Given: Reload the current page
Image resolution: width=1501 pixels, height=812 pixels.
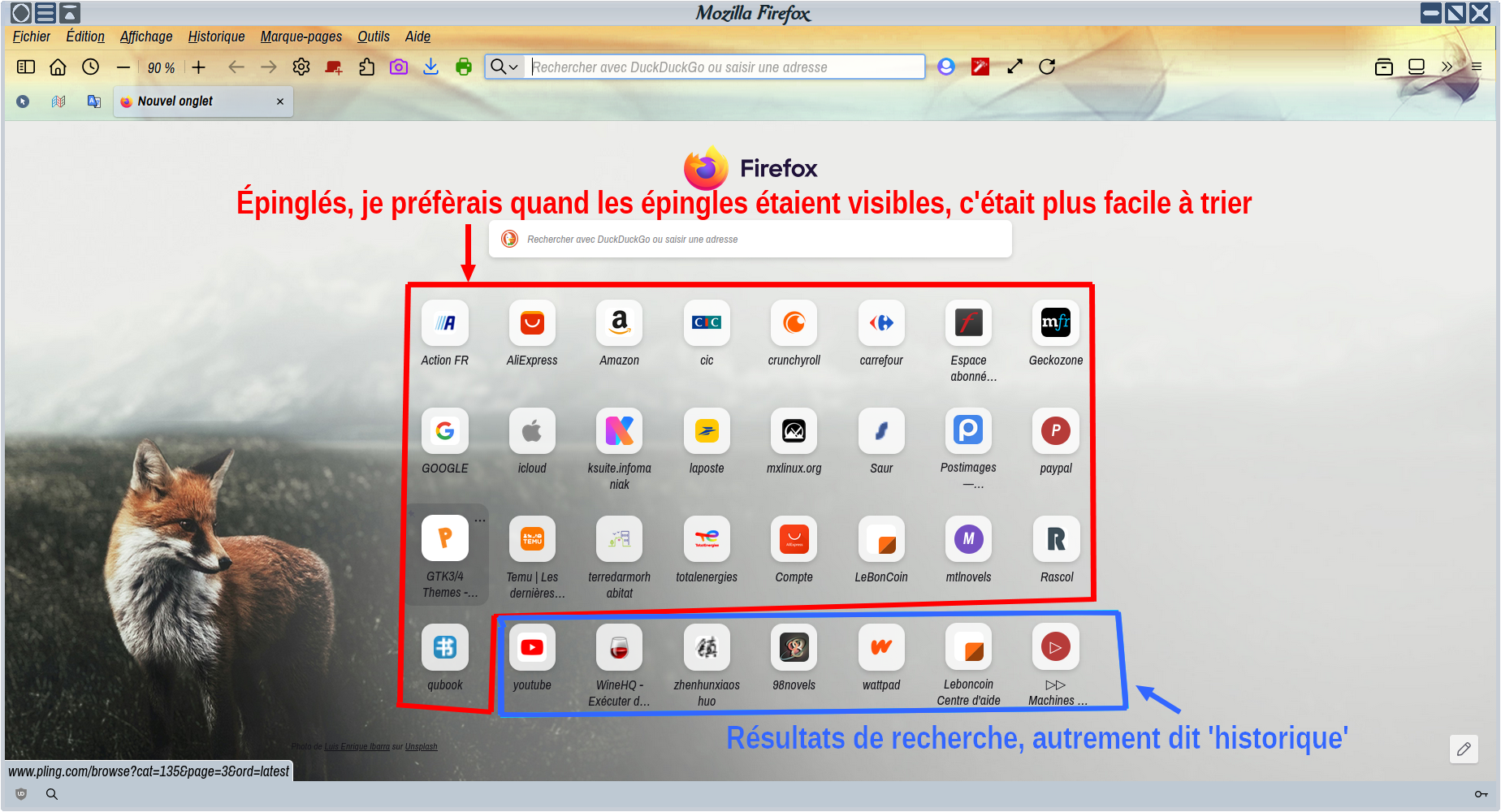Looking at the screenshot, I should [x=1047, y=67].
